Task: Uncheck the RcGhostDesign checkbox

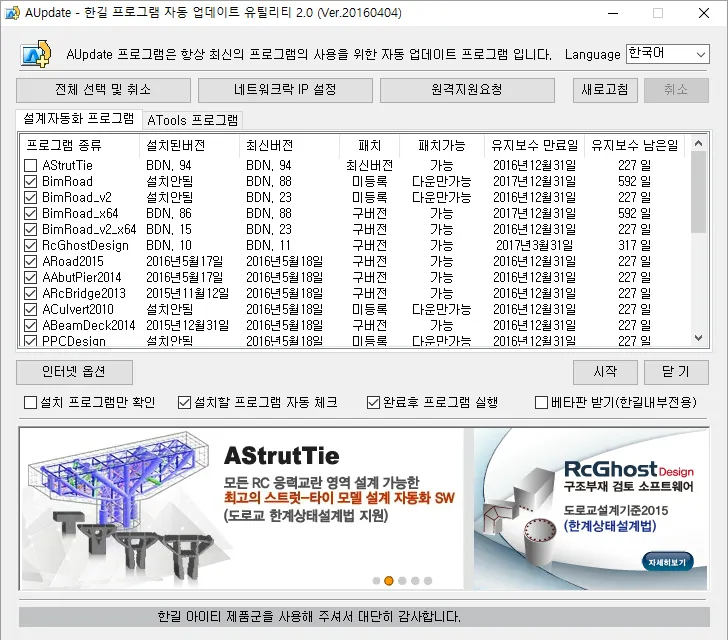Action: (x=31, y=245)
